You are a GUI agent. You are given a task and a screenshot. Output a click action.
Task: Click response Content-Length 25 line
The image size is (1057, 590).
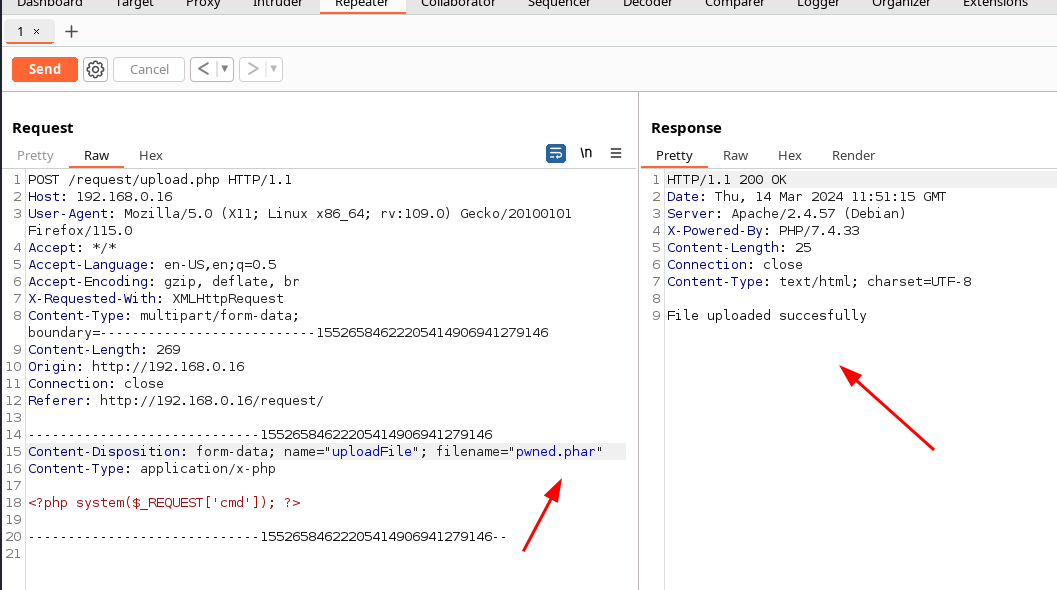coord(739,247)
